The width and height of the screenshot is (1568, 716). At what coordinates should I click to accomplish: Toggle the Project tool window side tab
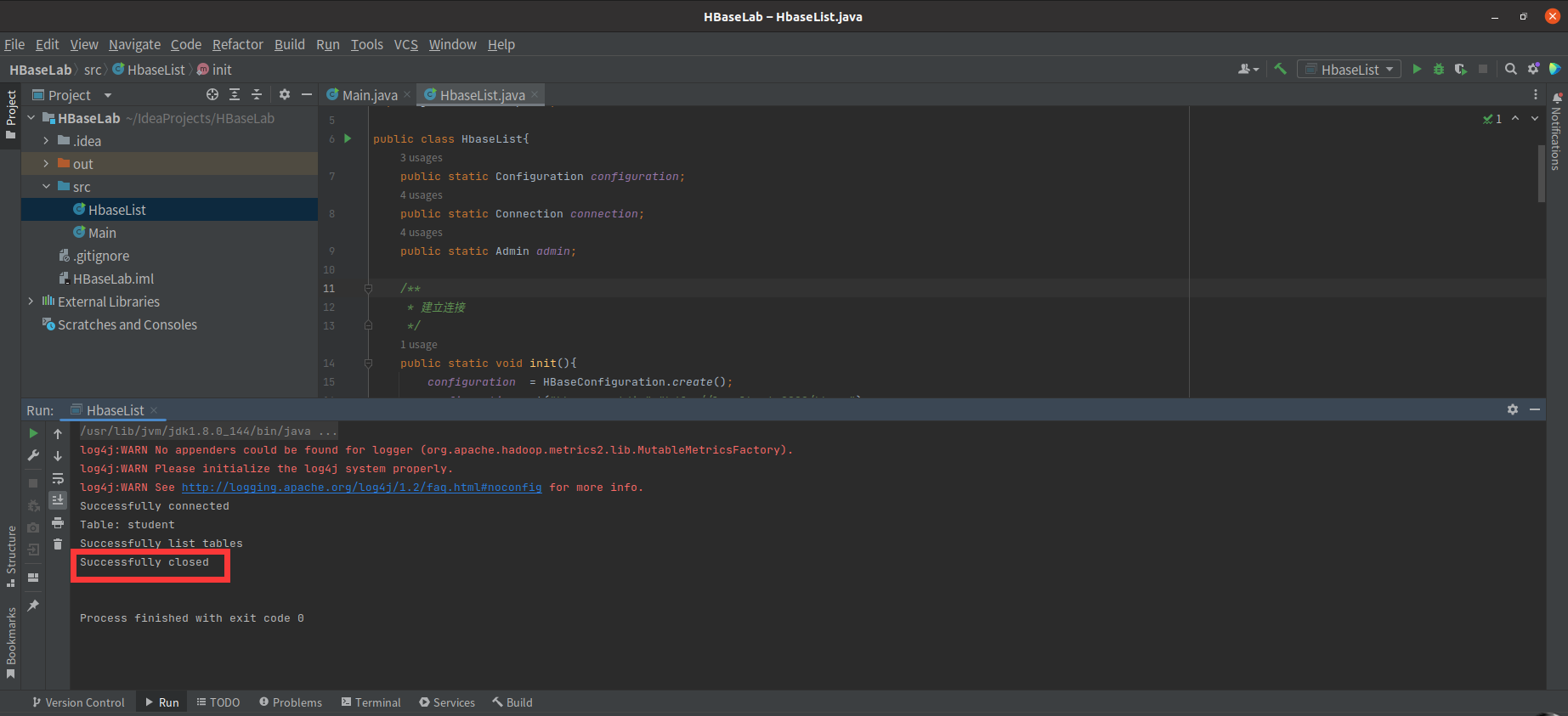pyautogui.click(x=11, y=115)
